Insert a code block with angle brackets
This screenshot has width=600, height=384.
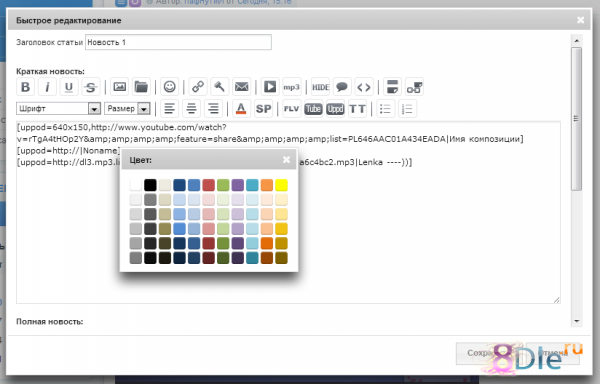point(364,87)
